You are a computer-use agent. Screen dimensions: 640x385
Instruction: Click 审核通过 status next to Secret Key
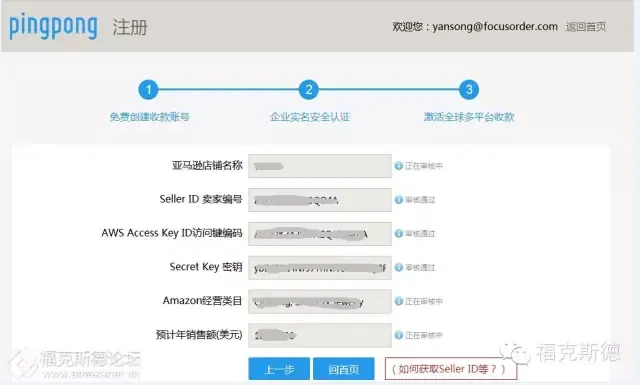(x=420, y=267)
